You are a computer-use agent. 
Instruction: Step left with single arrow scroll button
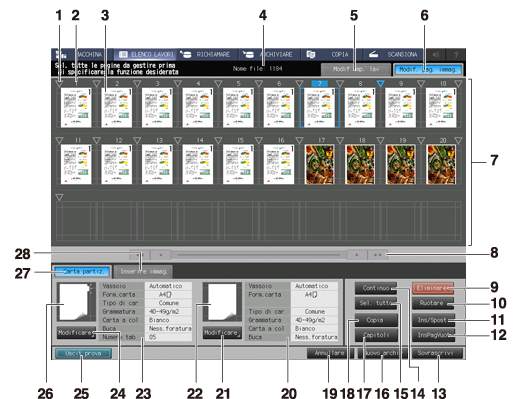tap(161, 255)
